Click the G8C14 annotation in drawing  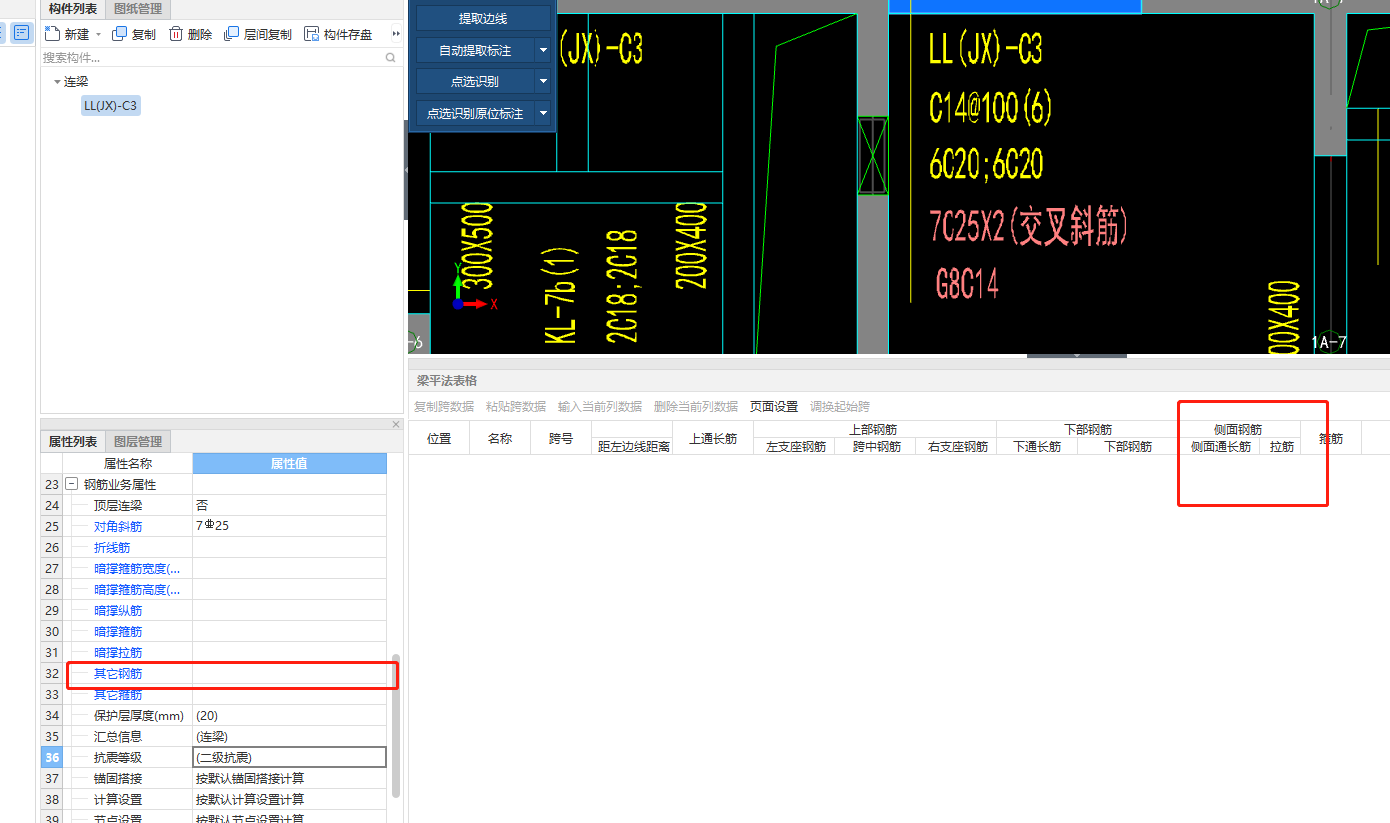pyautogui.click(x=967, y=285)
